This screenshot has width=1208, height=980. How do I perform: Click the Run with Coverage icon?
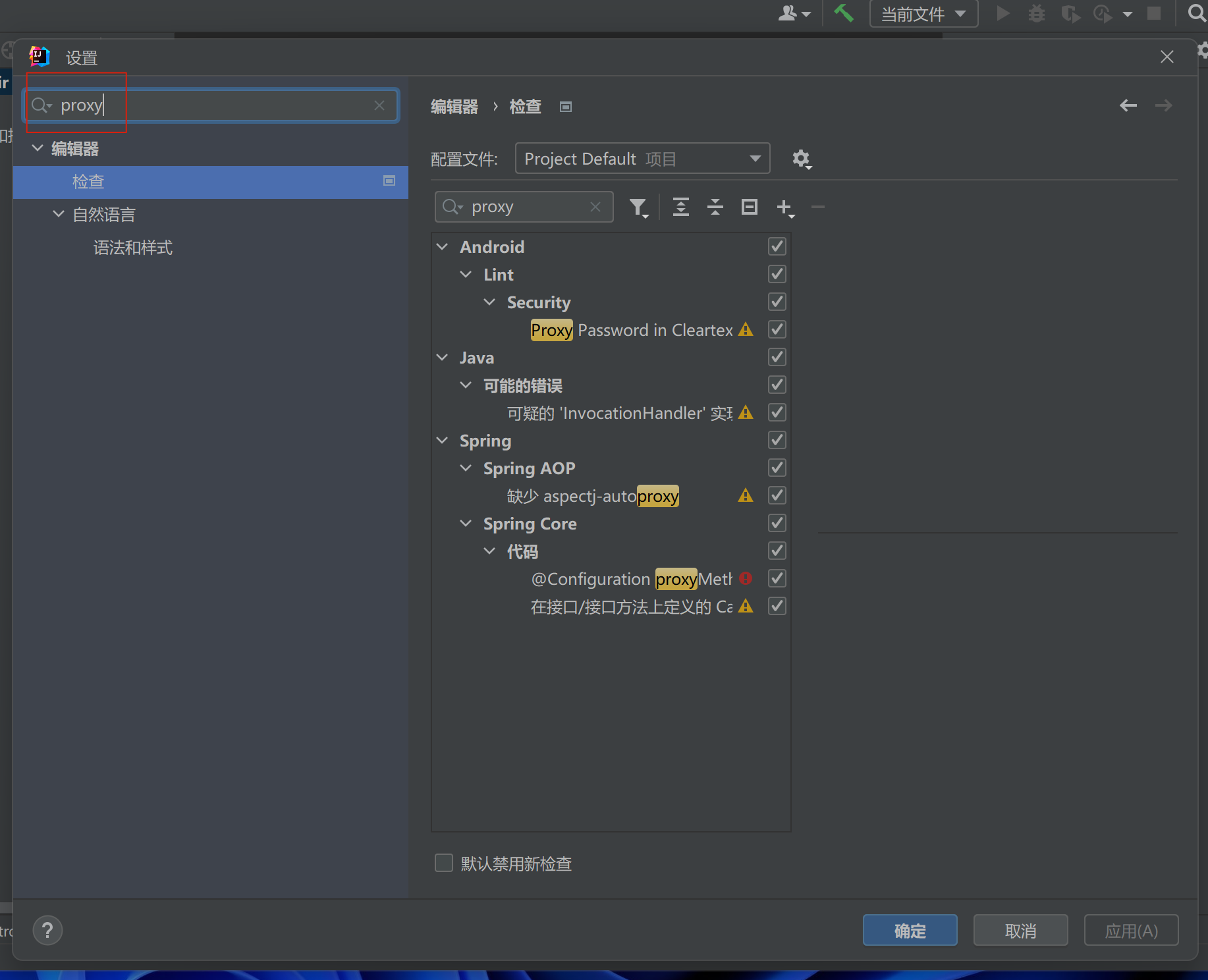pyautogui.click(x=1071, y=13)
